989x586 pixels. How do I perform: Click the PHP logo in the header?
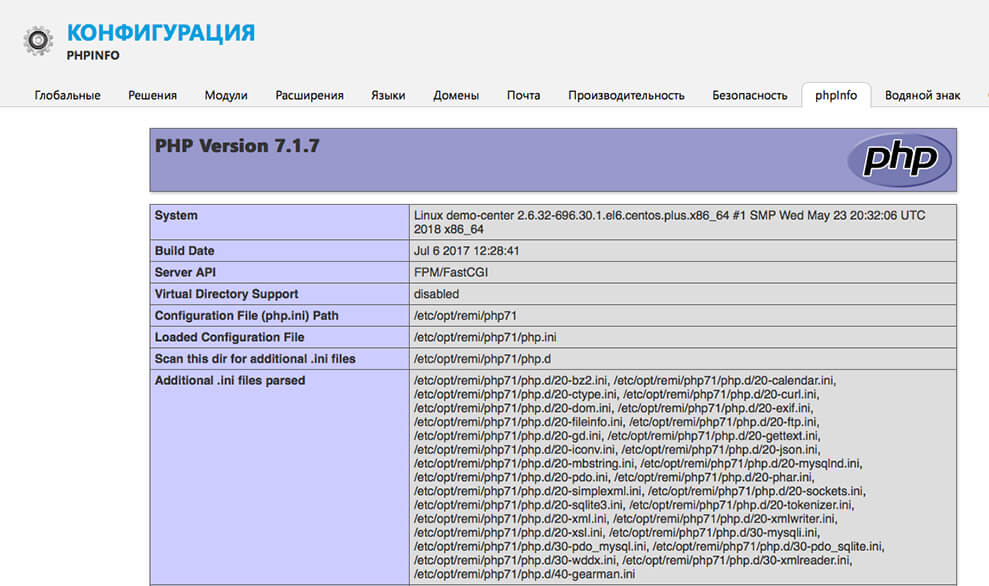(900, 160)
